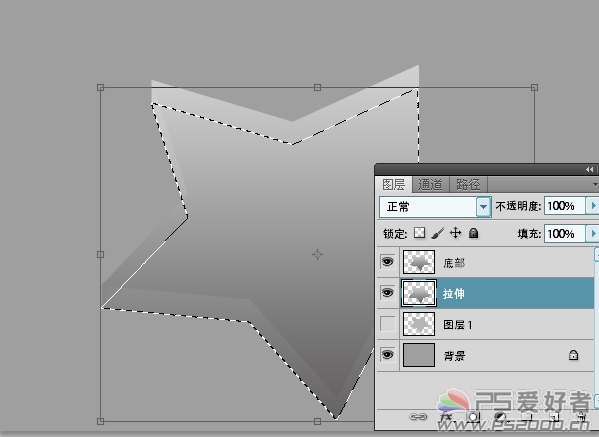Enable lock image pixels brush icon
Image resolution: width=599 pixels, height=437 pixels.
tap(438, 233)
